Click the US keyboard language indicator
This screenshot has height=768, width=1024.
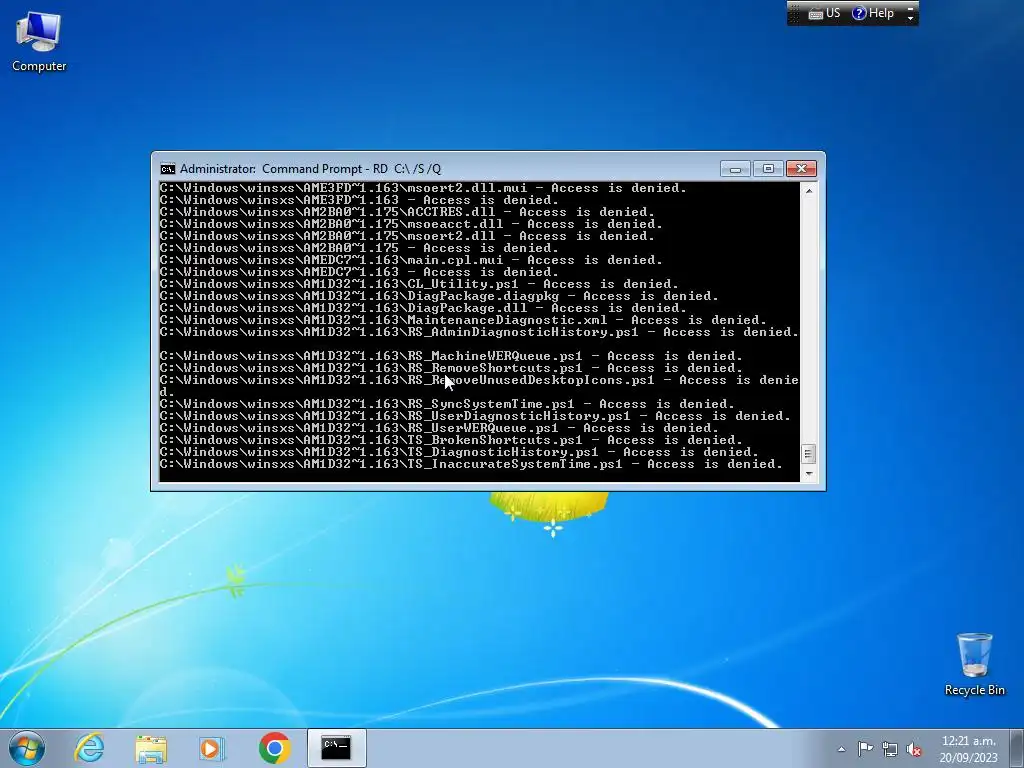pyautogui.click(x=824, y=13)
